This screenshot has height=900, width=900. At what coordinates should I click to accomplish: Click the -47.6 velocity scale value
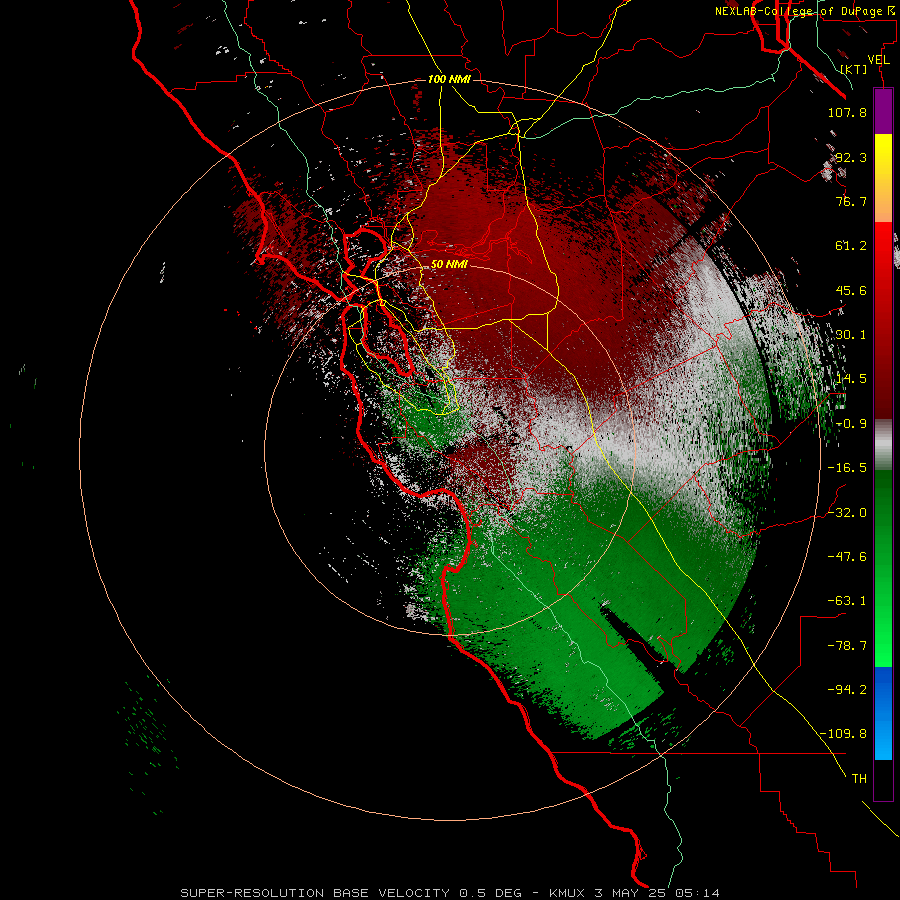tap(847, 557)
